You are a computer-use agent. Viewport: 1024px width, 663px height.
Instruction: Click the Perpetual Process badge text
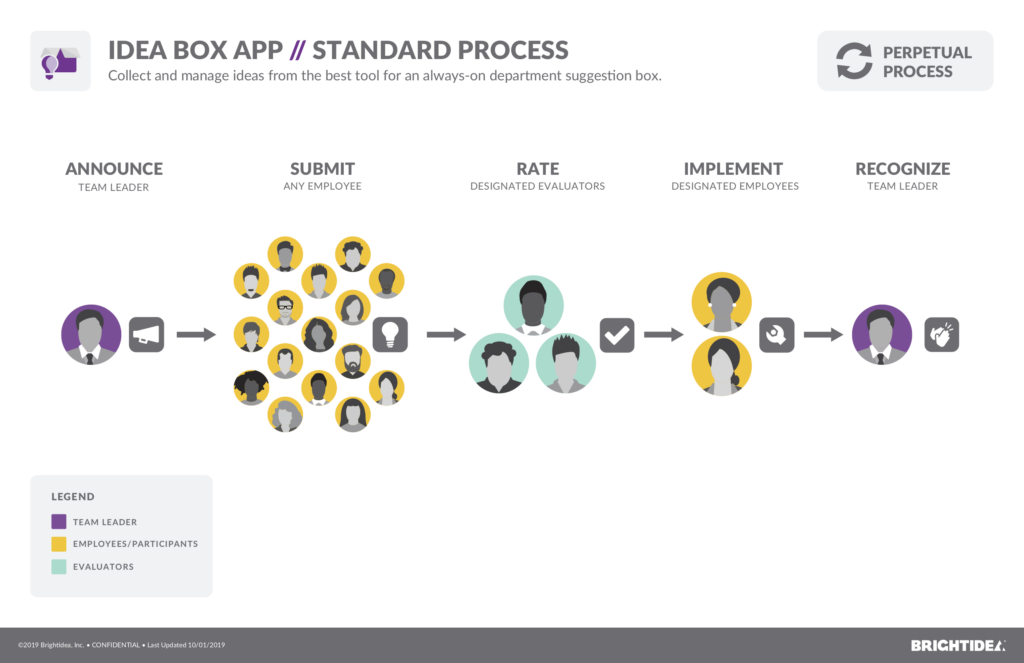926,61
